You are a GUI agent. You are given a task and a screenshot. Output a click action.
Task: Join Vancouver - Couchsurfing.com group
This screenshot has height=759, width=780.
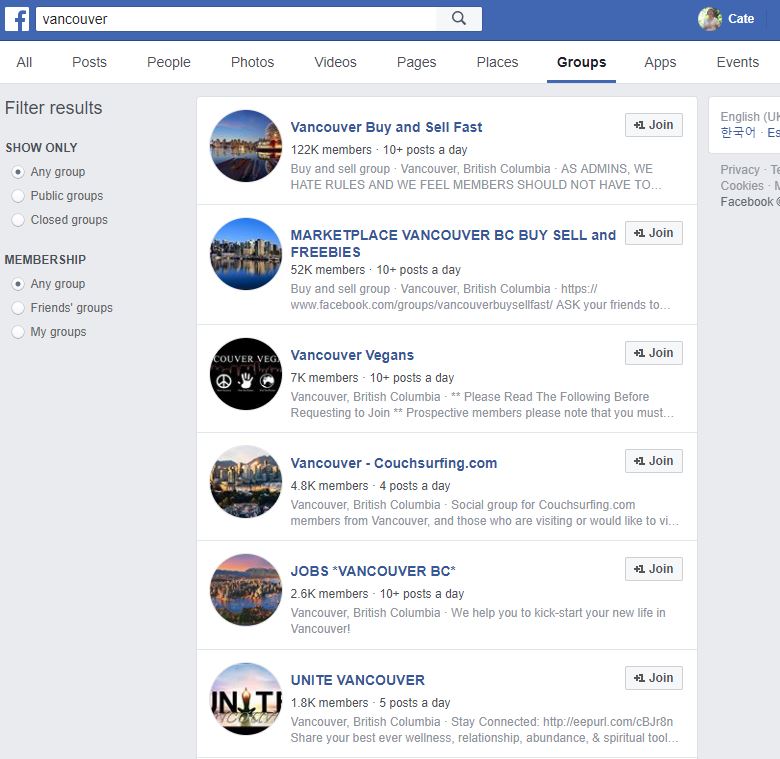pos(654,461)
